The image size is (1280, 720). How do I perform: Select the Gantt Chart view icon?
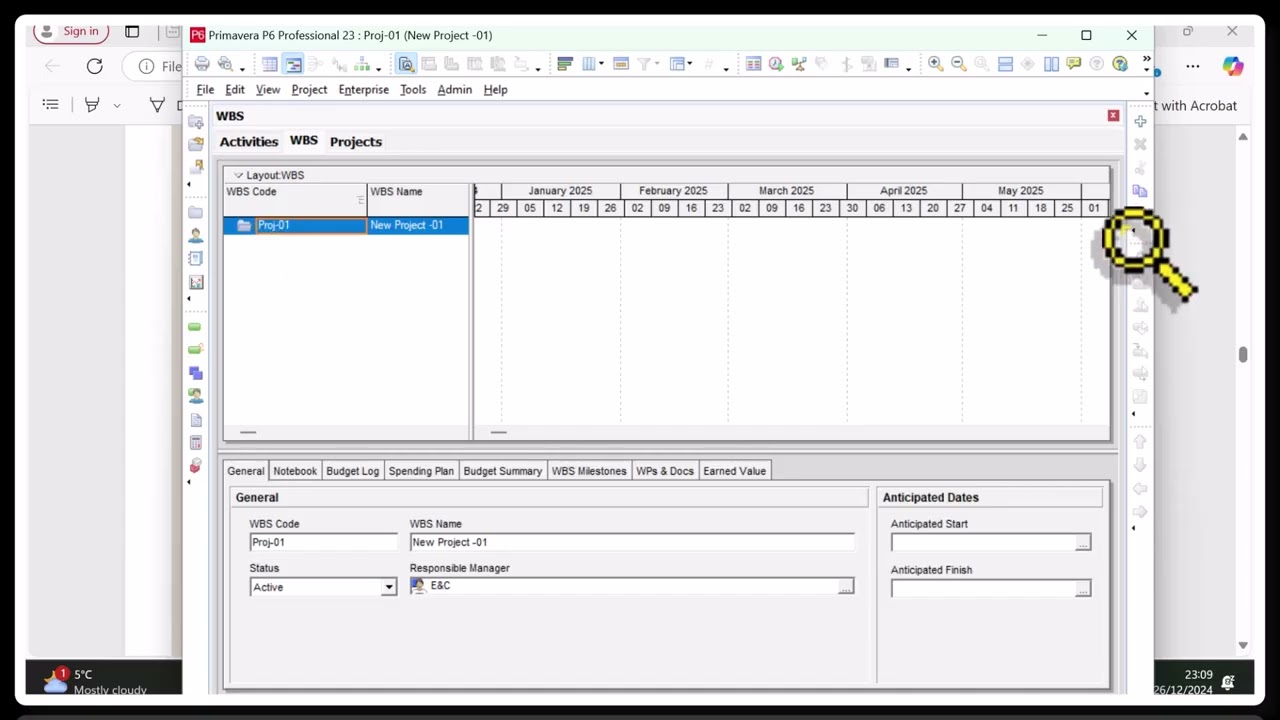[x=293, y=64]
